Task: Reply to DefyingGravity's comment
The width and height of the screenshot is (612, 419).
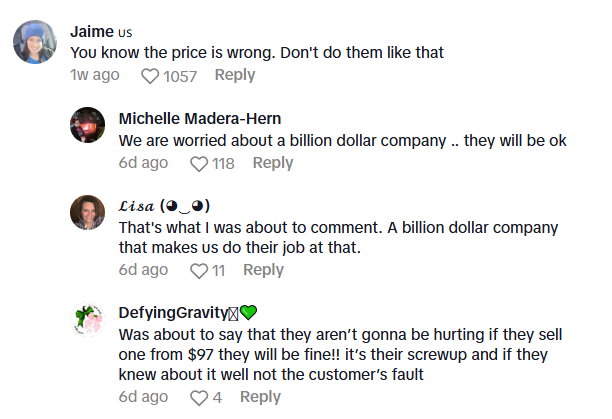Action: tap(260, 397)
